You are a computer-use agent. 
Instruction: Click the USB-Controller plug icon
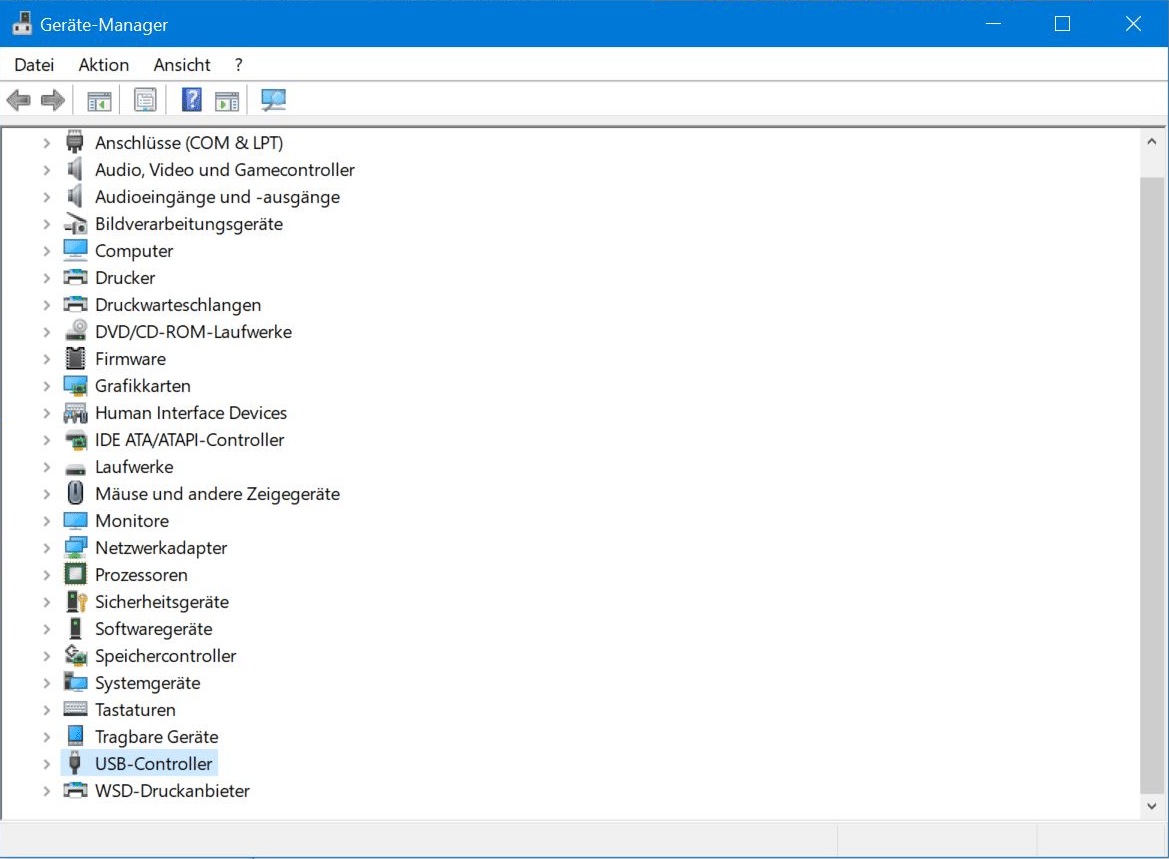(75, 763)
